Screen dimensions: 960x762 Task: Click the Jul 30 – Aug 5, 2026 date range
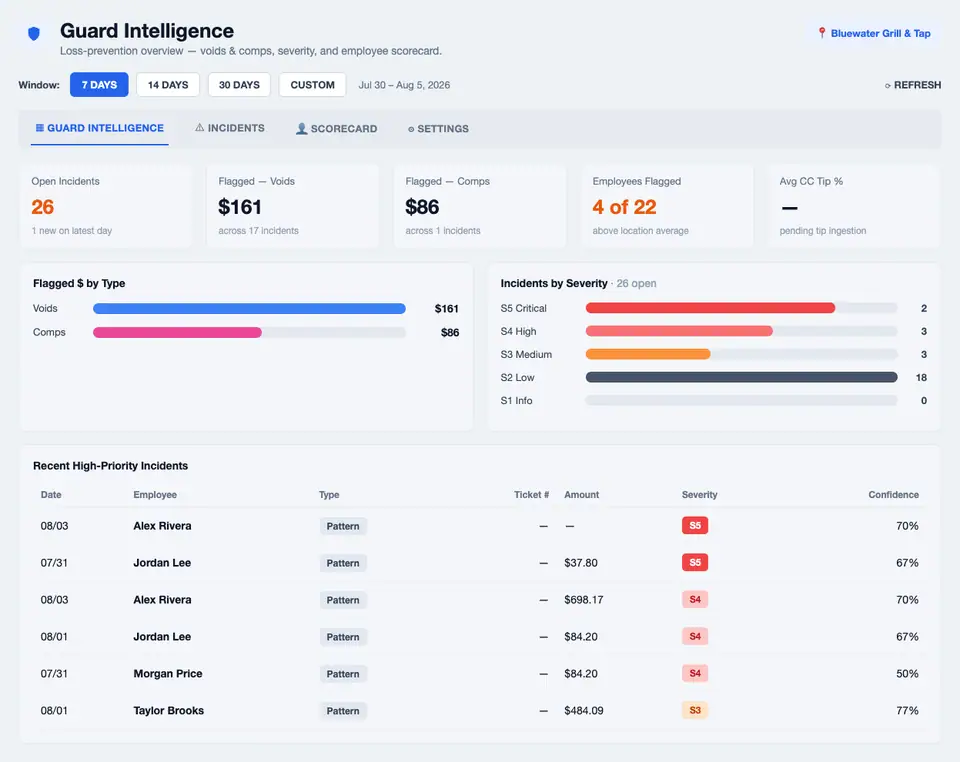pos(404,85)
